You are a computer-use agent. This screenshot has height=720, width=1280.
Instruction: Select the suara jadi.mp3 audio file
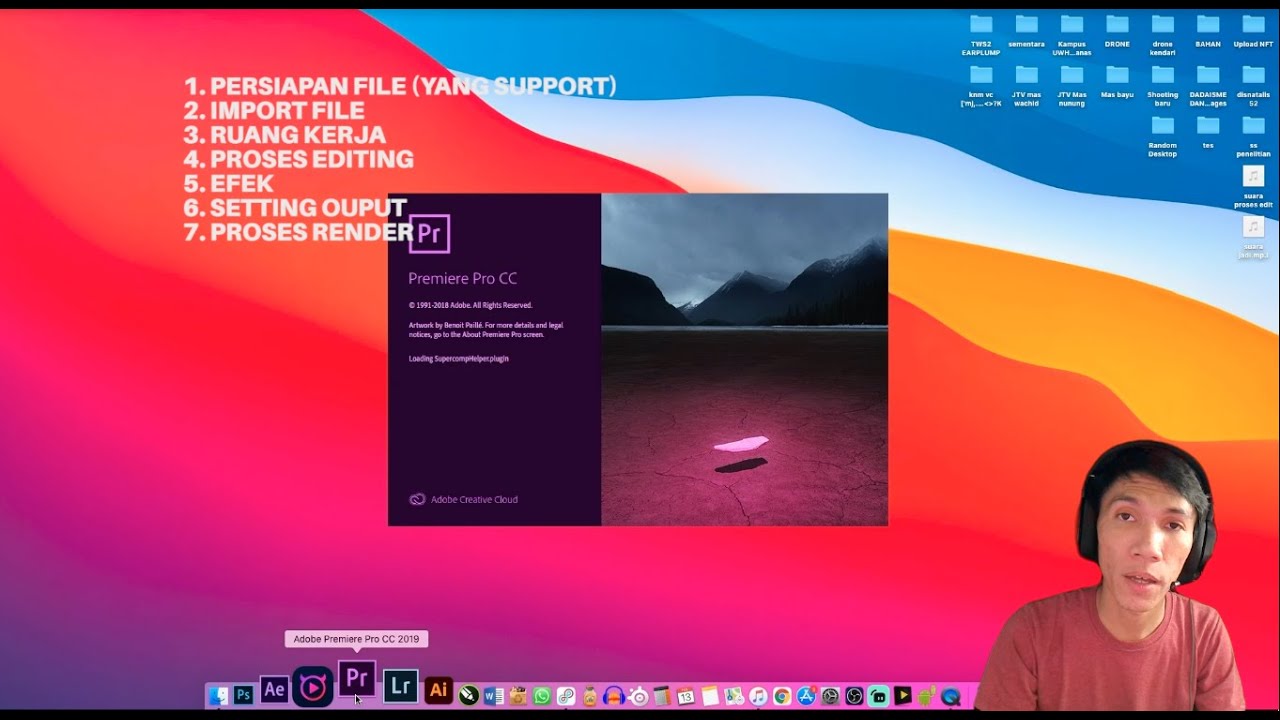point(1253,238)
